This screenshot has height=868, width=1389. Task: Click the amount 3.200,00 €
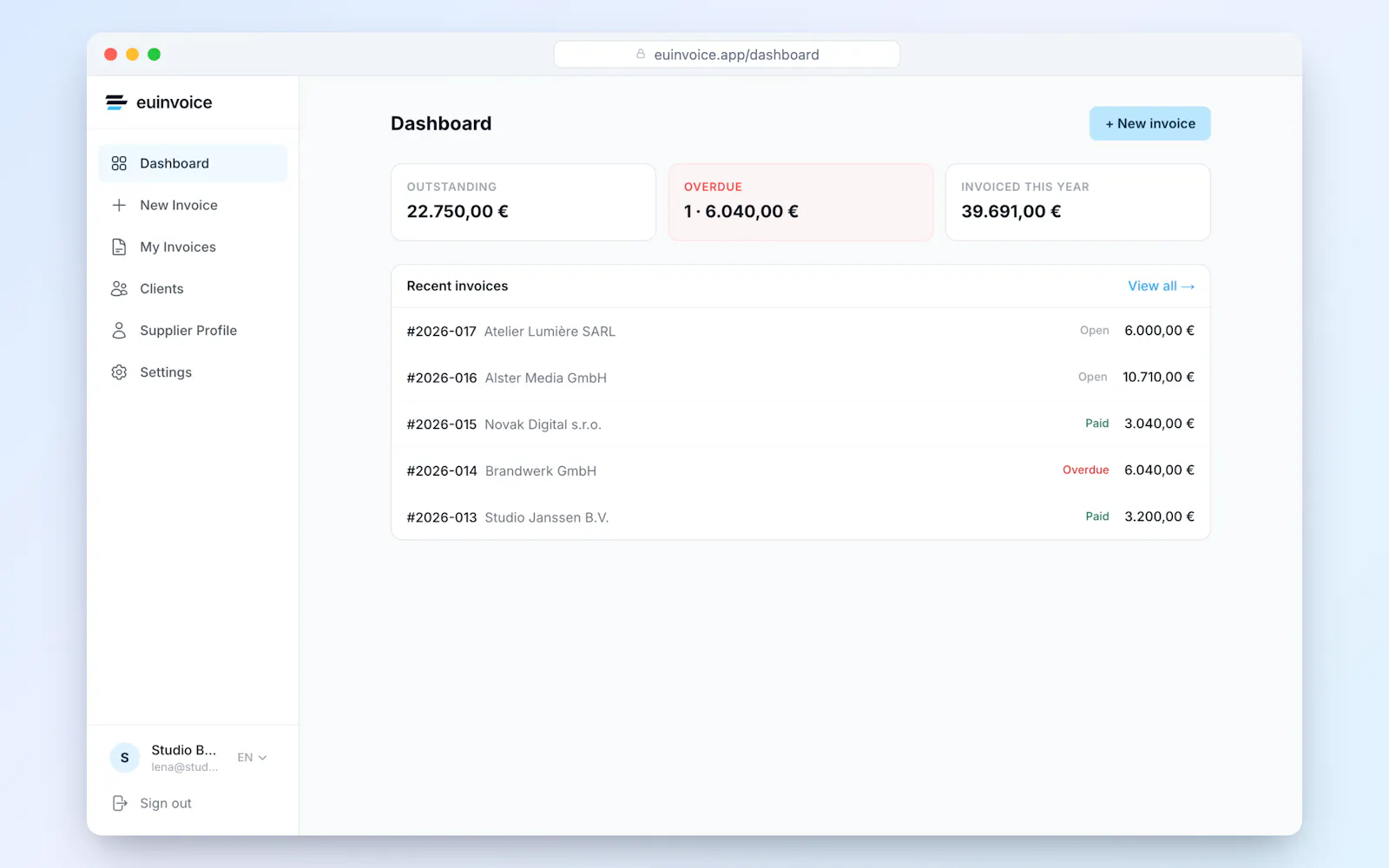tap(1159, 516)
